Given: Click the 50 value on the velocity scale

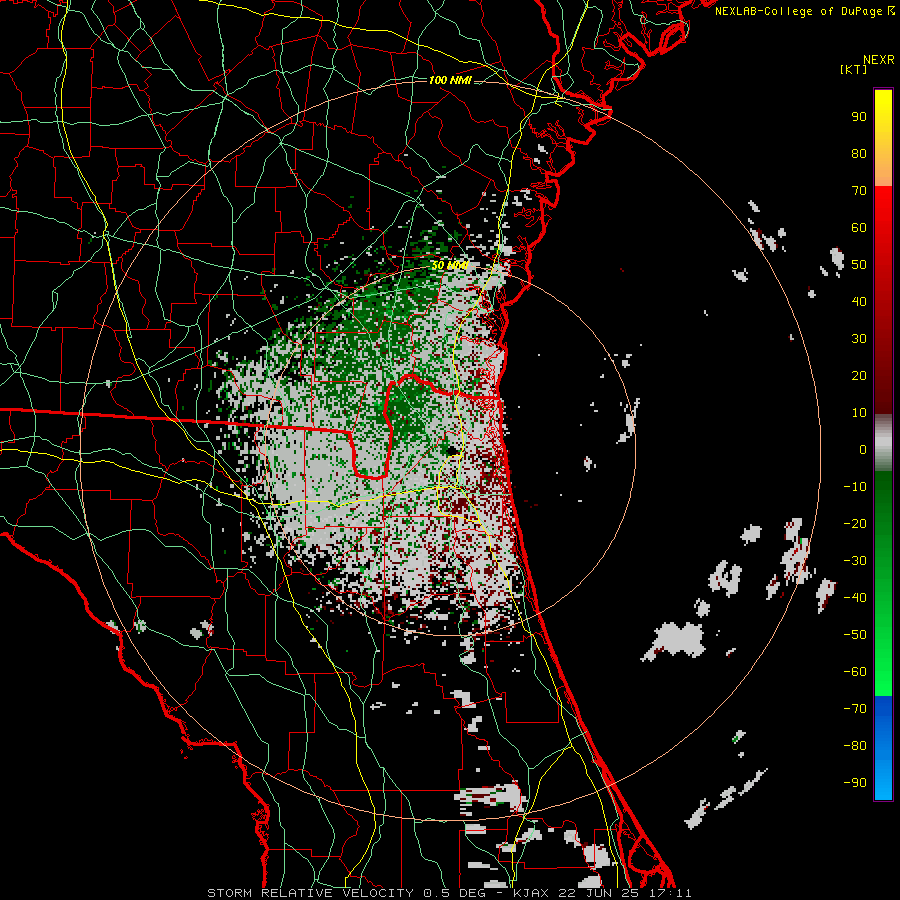Looking at the screenshot, I should (x=859, y=265).
